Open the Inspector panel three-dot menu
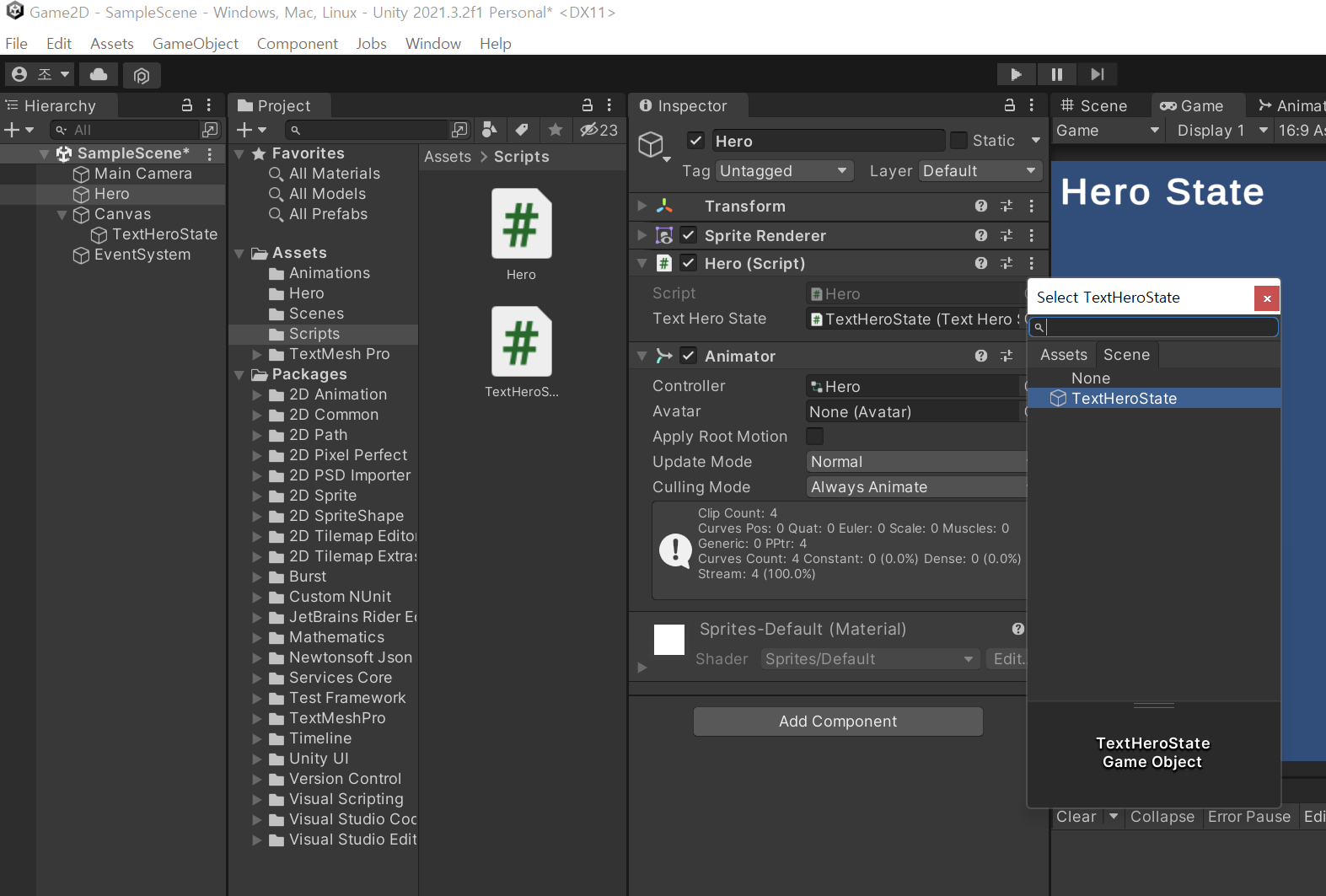 pos(1032,105)
